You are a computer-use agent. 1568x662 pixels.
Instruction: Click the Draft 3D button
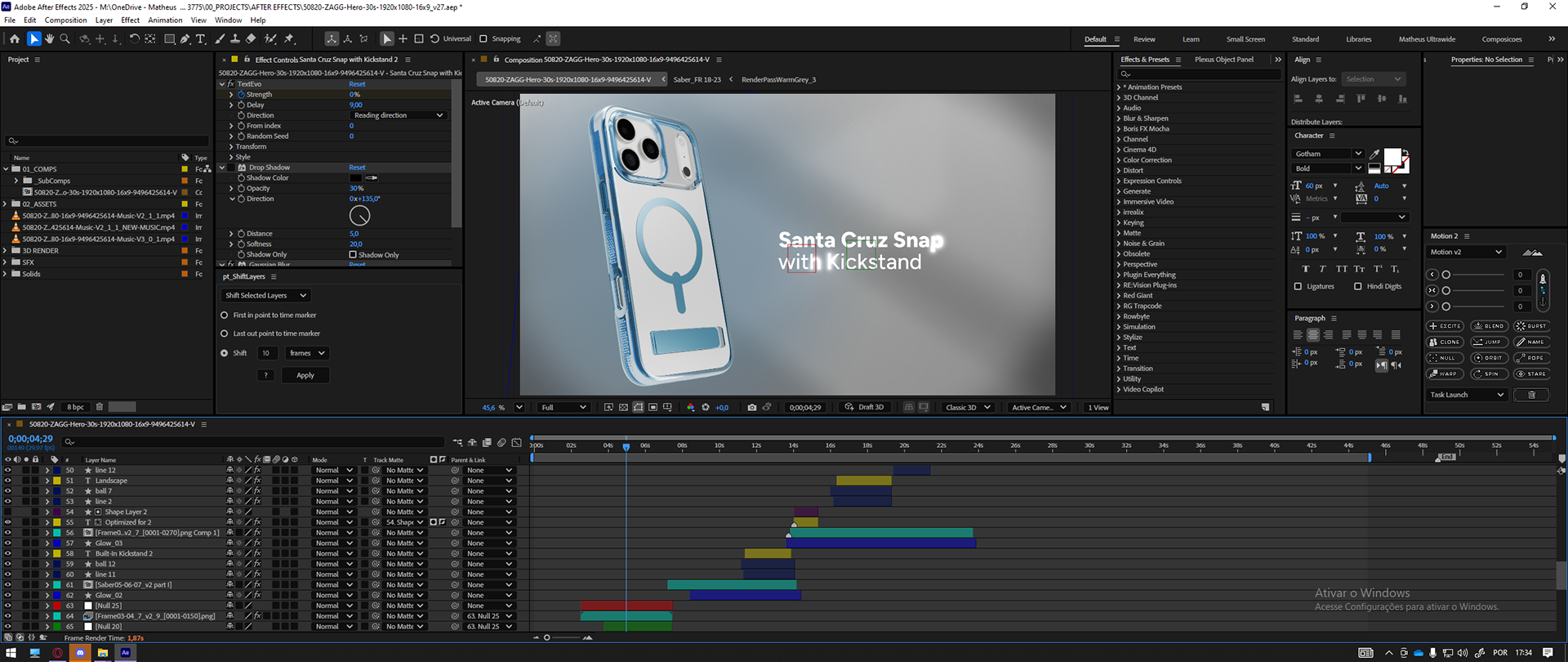[x=864, y=407]
